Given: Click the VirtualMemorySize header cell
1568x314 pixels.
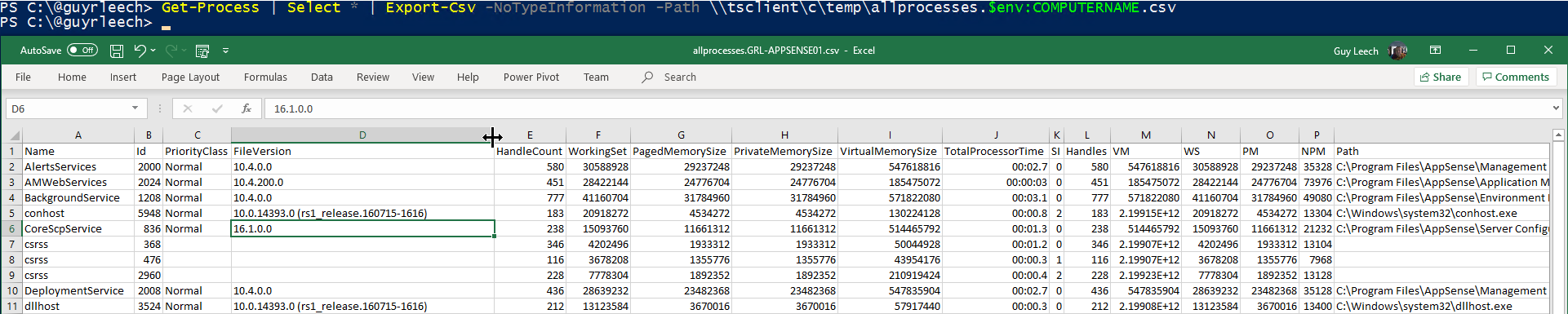Looking at the screenshot, I should coord(890,152).
